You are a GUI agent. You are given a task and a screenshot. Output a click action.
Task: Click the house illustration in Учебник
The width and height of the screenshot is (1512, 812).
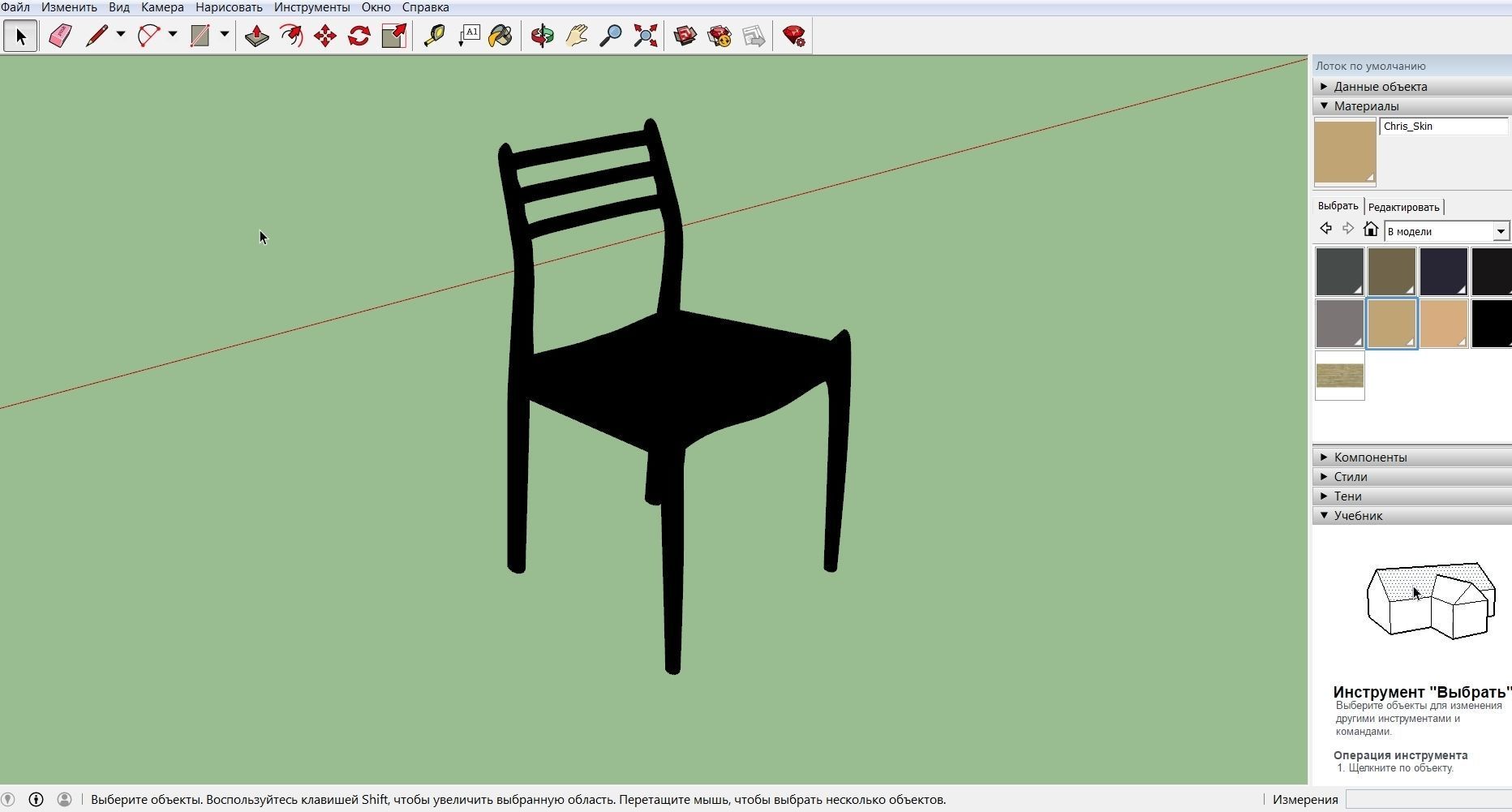click(1431, 600)
